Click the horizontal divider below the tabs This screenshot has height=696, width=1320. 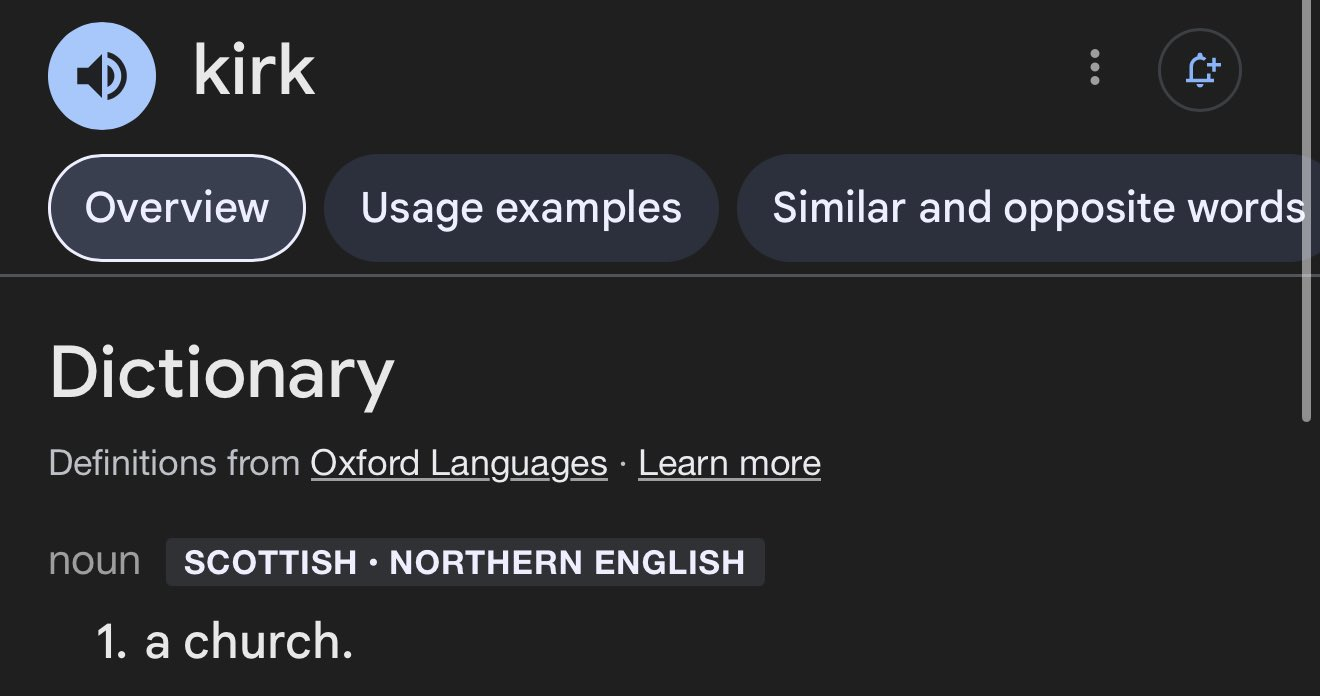tap(650, 275)
